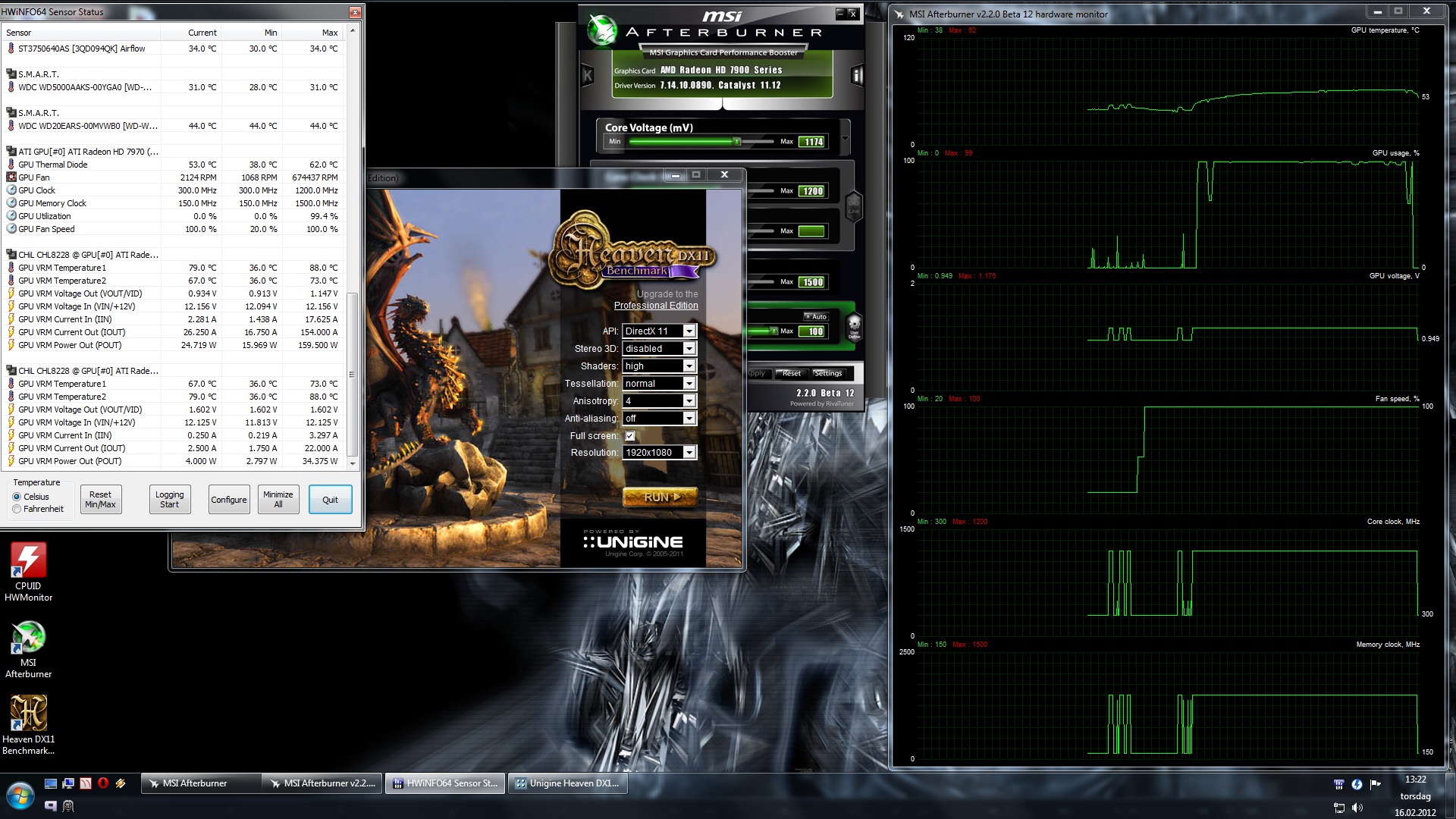1456x819 pixels.
Task: Switch to Unigine Heaven DX11 taskbar item
Action: click(568, 783)
